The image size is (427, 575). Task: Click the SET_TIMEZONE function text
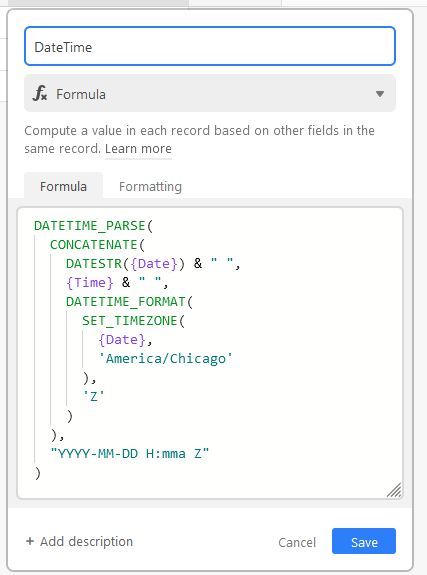click(129, 321)
